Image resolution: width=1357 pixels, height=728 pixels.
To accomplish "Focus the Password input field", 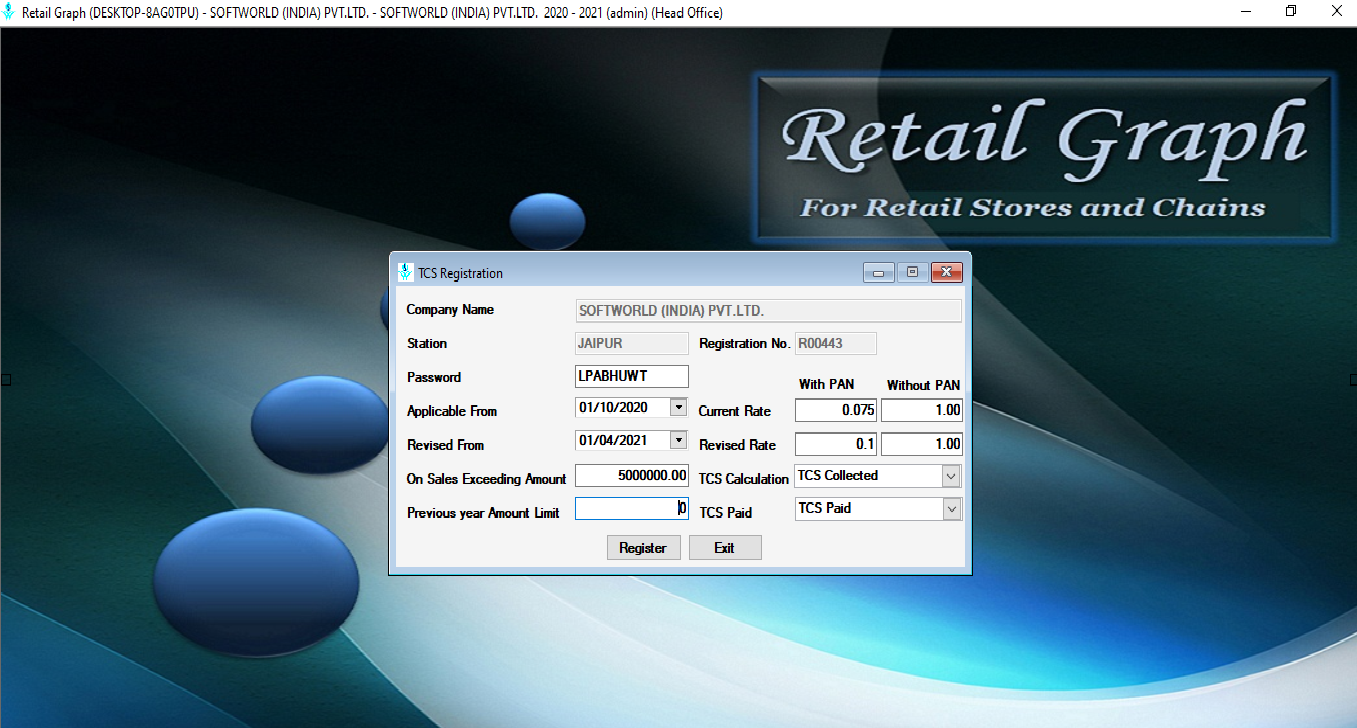I will pyautogui.click(x=632, y=376).
